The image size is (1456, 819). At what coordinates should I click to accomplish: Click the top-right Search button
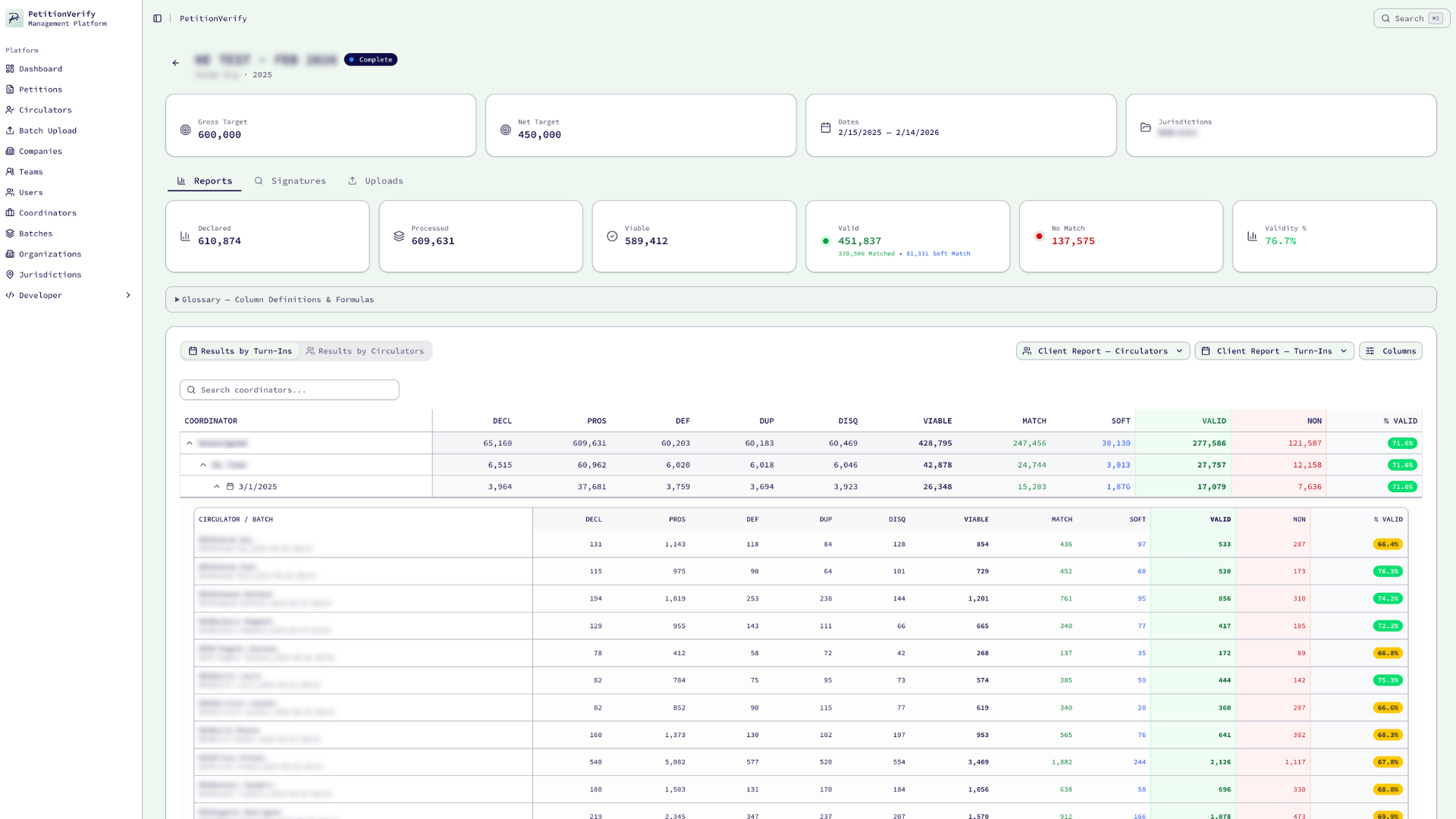pyautogui.click(x=1410, y=18)
